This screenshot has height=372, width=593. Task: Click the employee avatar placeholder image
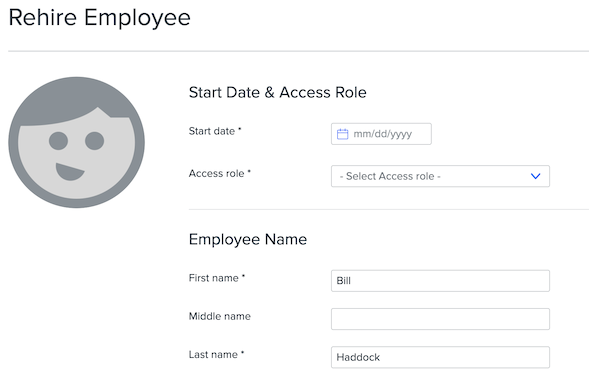click(x=76, y=142)
